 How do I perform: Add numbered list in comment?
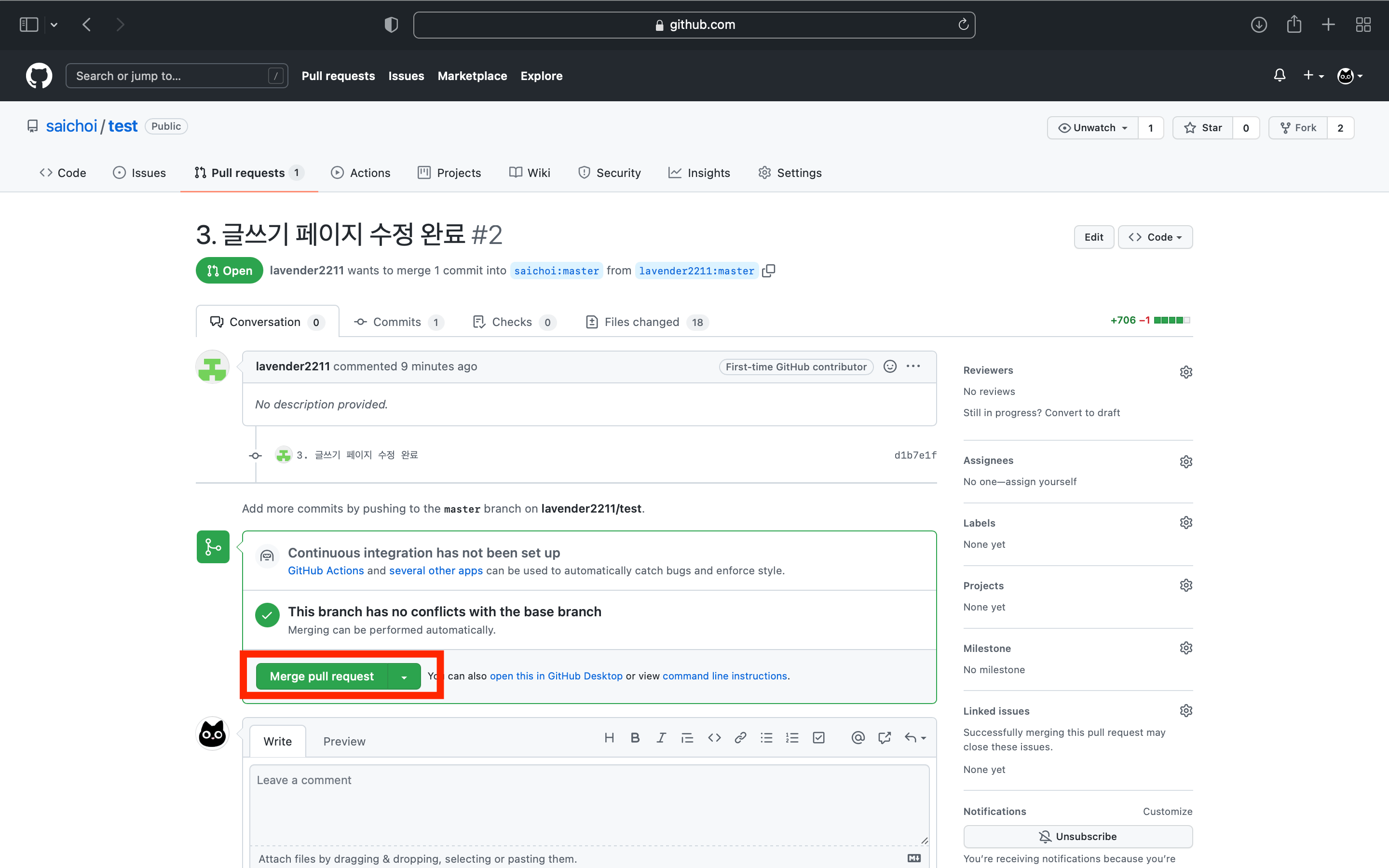(x=792, y=738)
